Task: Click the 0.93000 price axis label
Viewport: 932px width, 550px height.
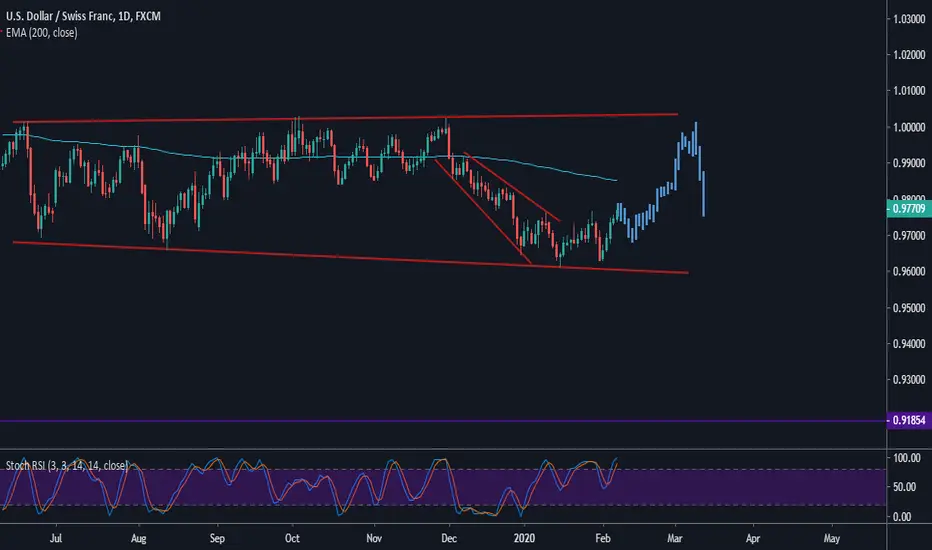Action: [x=909, y=379]
